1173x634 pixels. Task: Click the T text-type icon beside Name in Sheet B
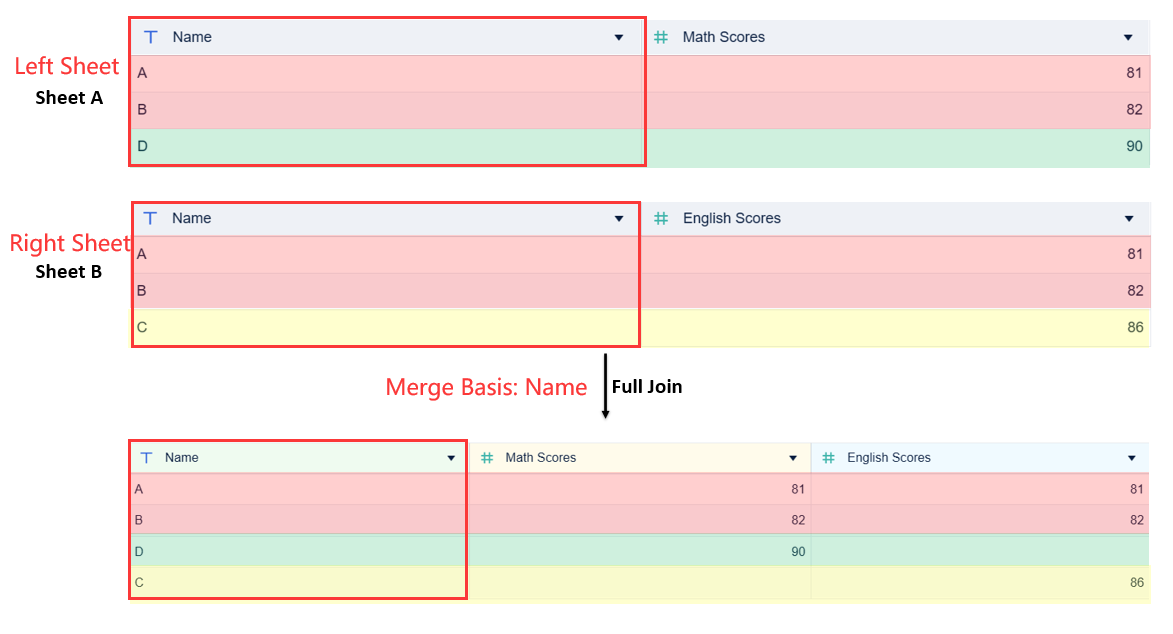[x=150, y=218]
